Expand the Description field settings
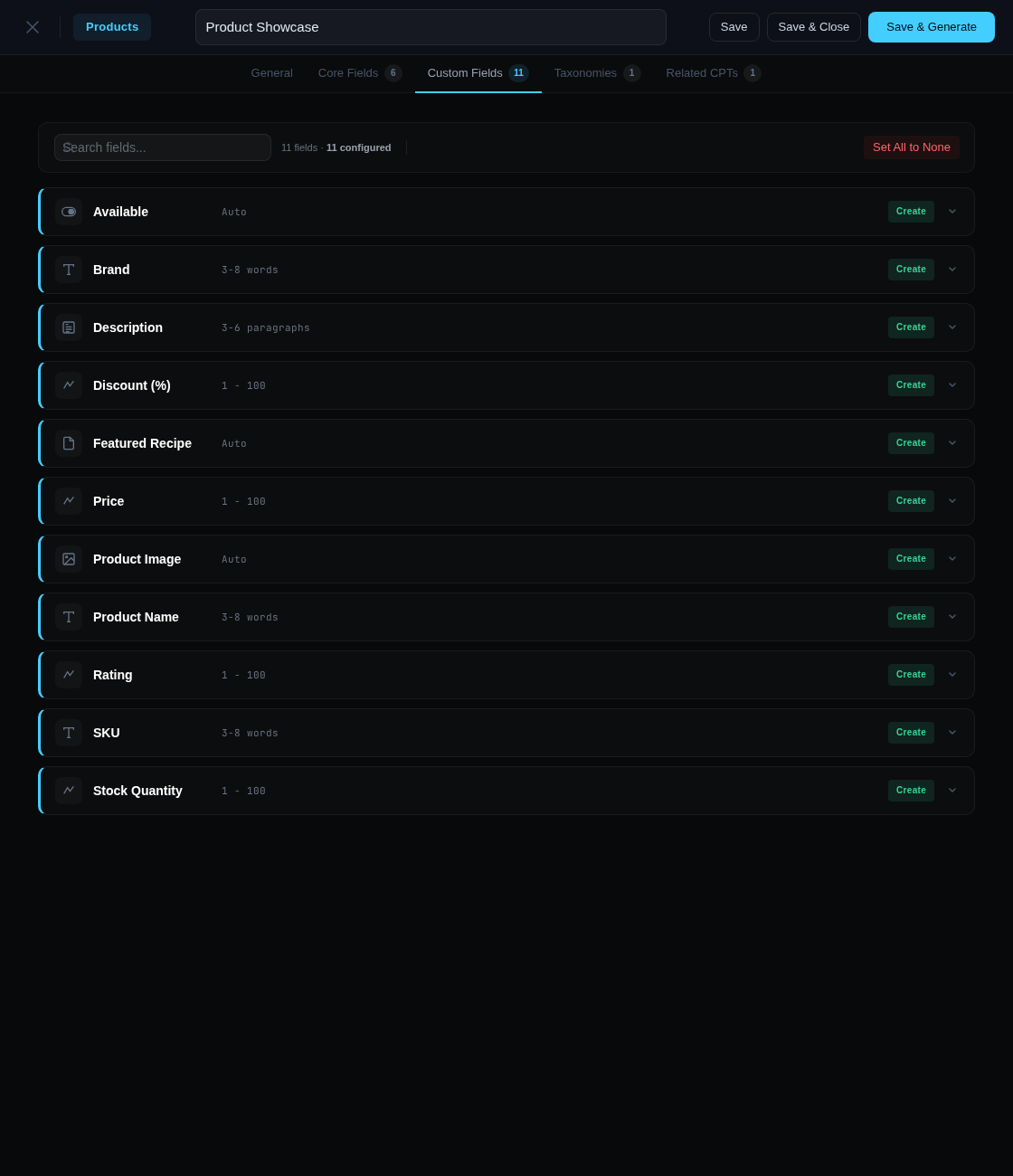This screenshot has width=1013, height=1176. (952, 327)
